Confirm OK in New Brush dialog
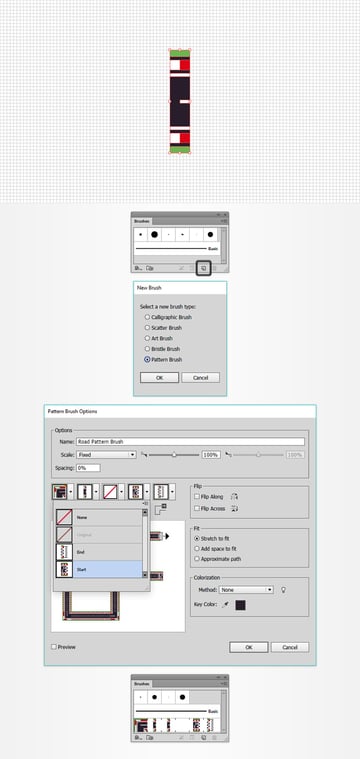The width and height of the screenshot is (360, 759). point(160,378)
